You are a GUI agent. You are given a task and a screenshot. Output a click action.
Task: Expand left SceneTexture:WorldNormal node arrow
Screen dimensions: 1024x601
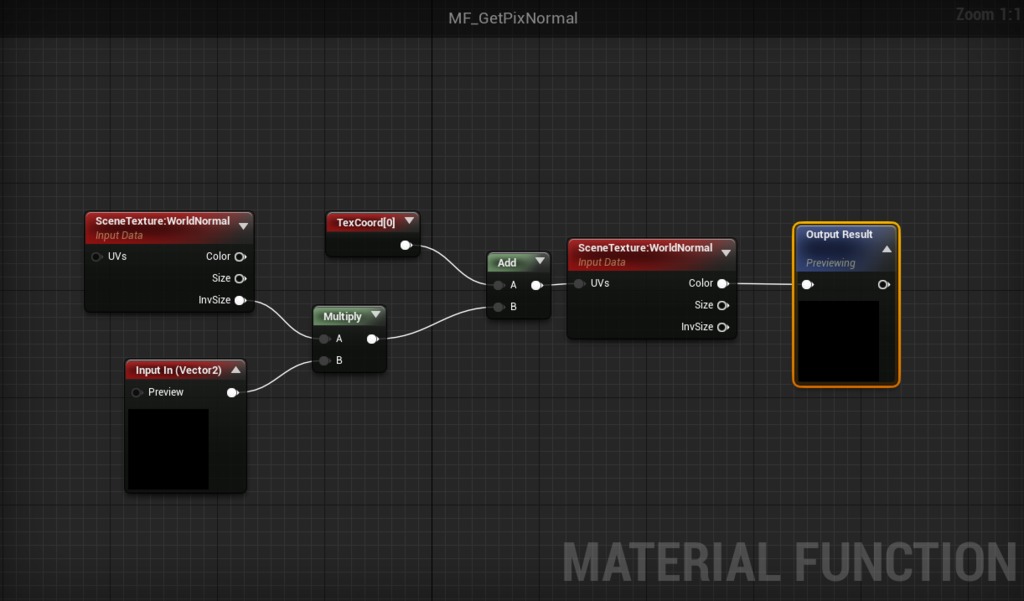[x=243, y=226]
